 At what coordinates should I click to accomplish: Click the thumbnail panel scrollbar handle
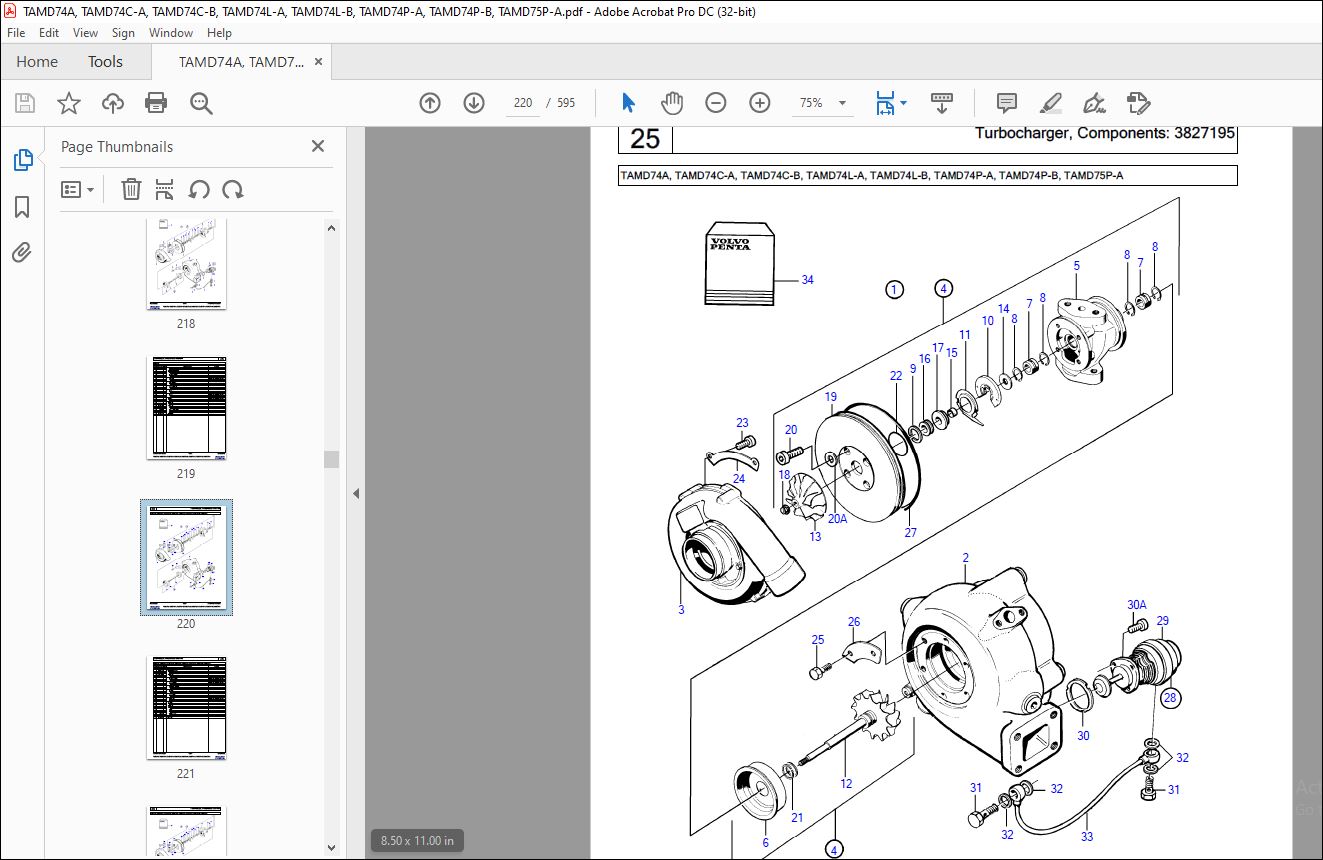coord(331,459)
